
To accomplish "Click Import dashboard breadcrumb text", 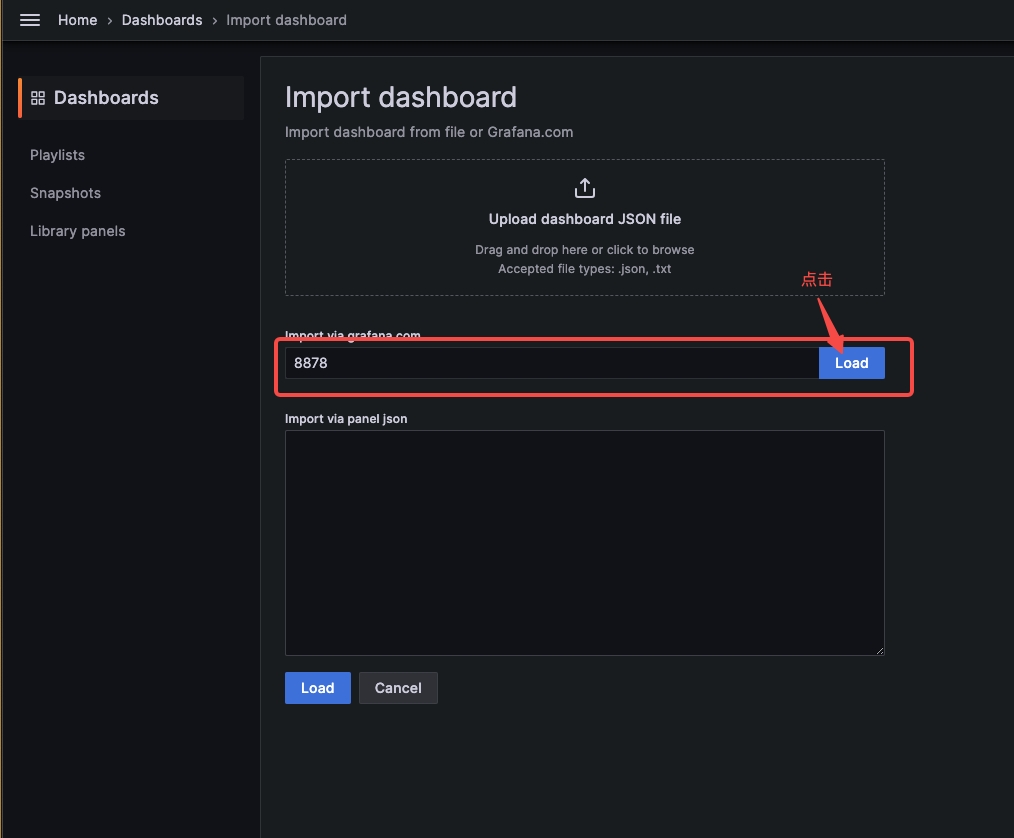I will [x=286, y=20].
